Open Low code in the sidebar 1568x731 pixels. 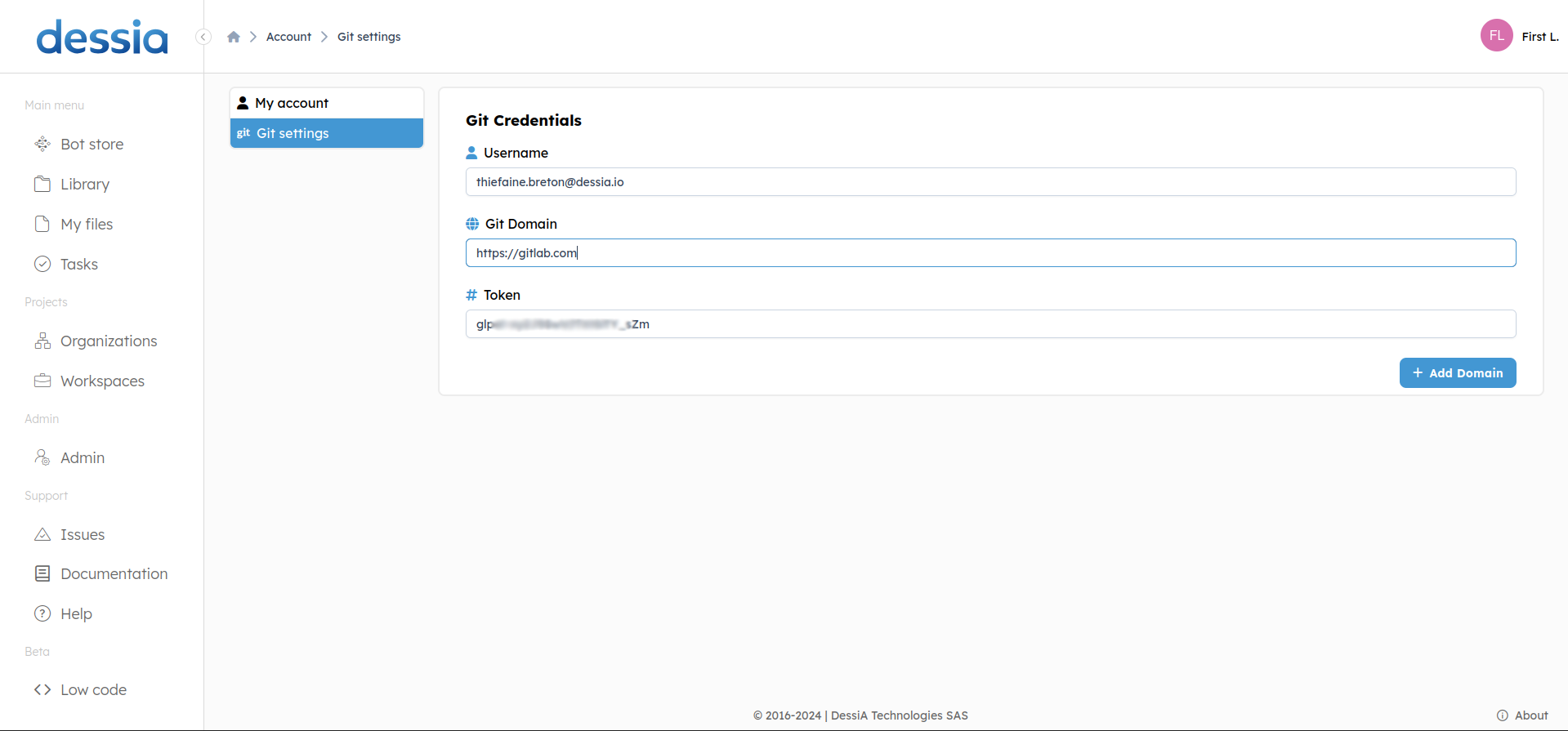[93, 690]
